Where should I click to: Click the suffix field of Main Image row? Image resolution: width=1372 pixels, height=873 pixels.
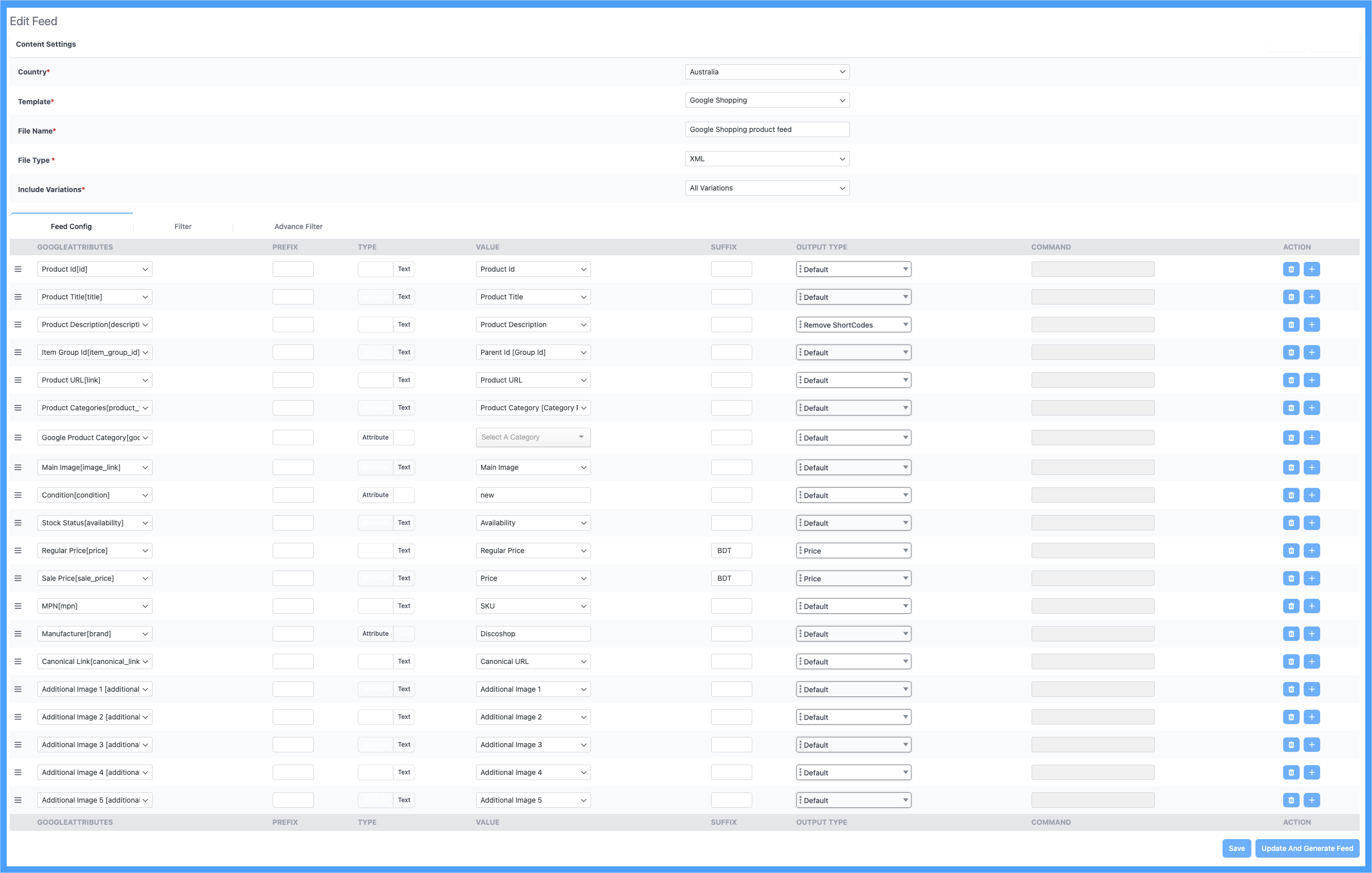731,467
